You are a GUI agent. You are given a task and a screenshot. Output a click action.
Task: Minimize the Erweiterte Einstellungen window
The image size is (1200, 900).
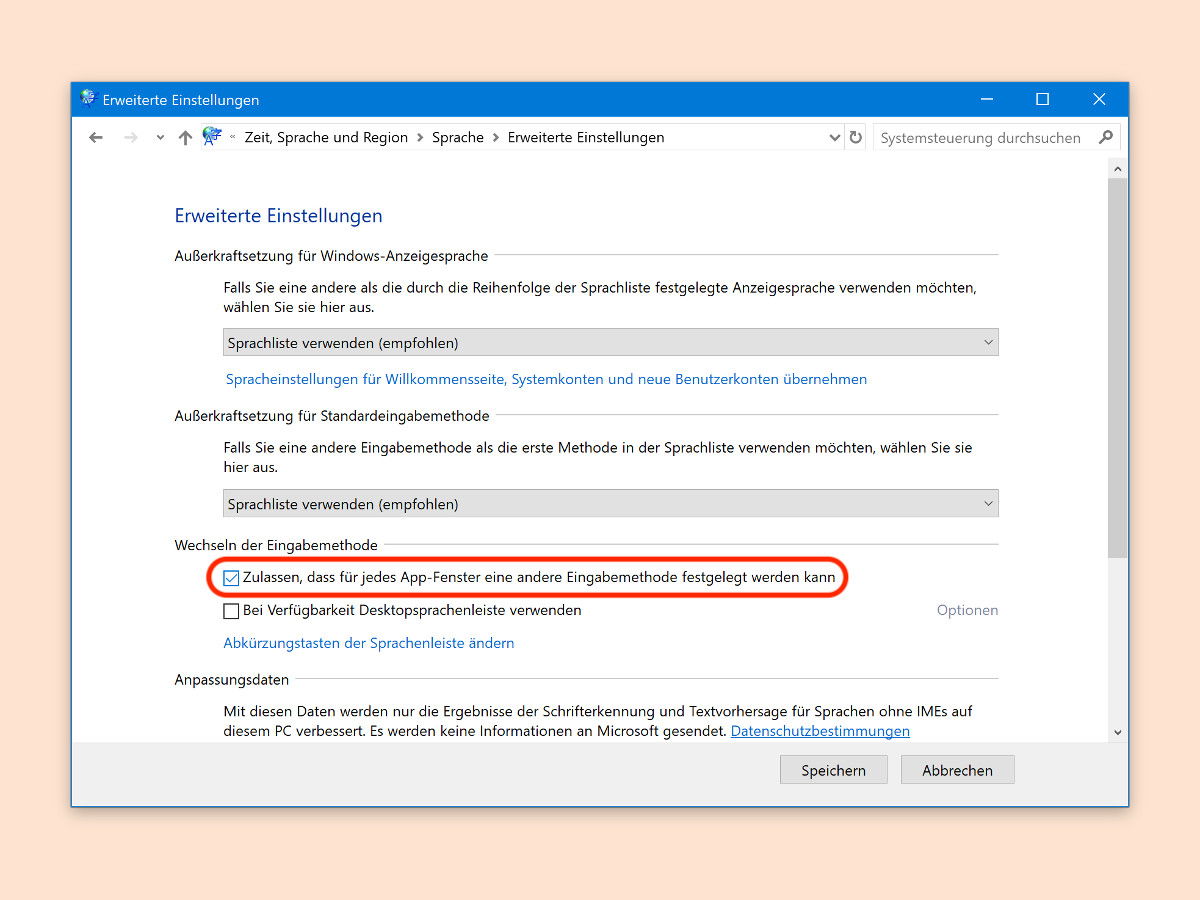pos(987,99)
